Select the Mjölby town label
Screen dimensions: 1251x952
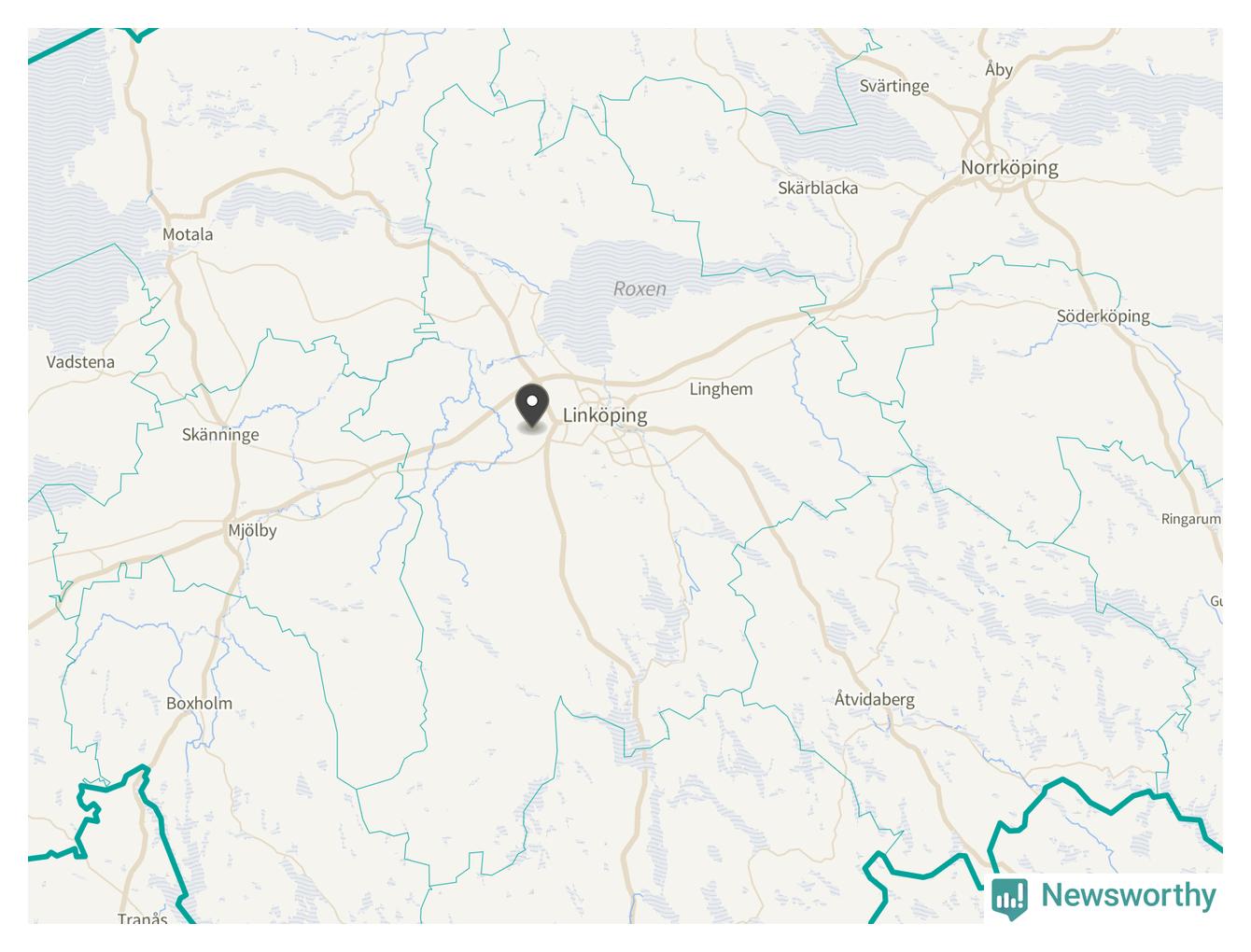point(252,530)
